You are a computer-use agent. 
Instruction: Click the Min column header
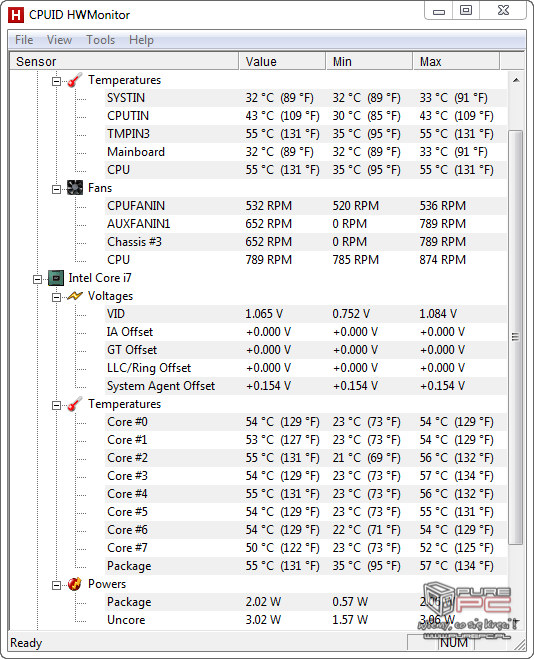369,61
